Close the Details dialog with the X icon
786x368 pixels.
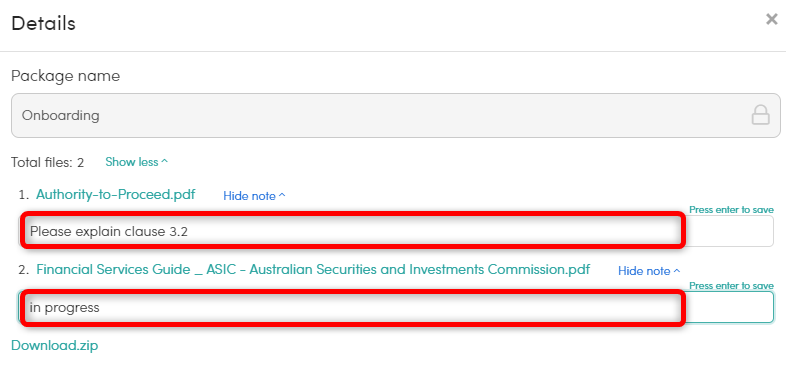(x=771, y=20)
